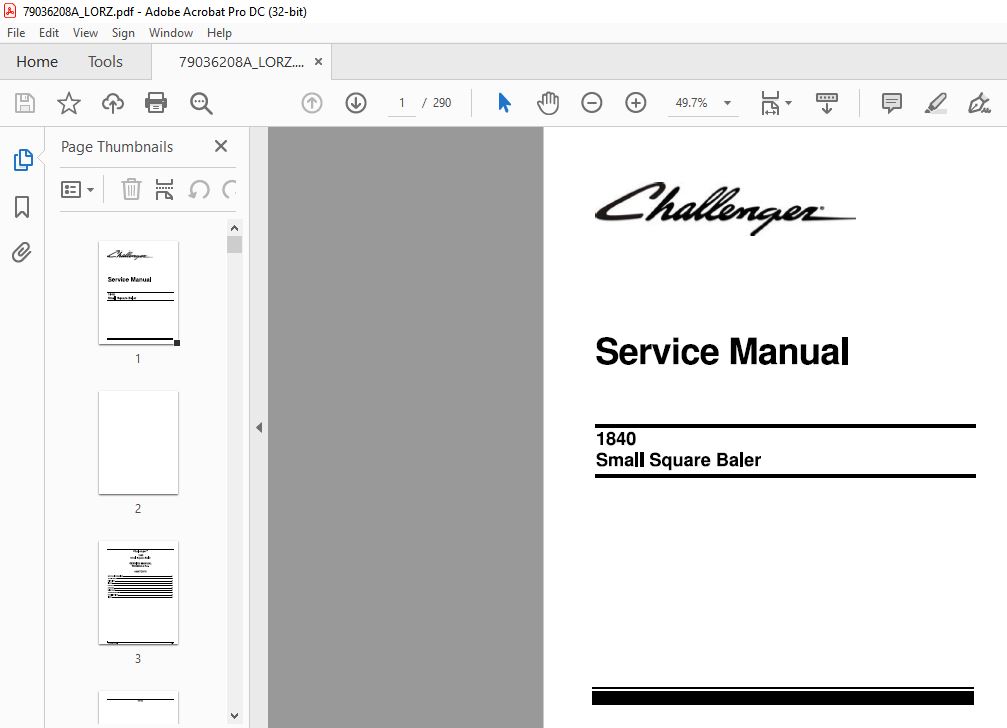Open the thumbnails options dropdown menu
The image size is (1007, 728).
coord(77,189)
